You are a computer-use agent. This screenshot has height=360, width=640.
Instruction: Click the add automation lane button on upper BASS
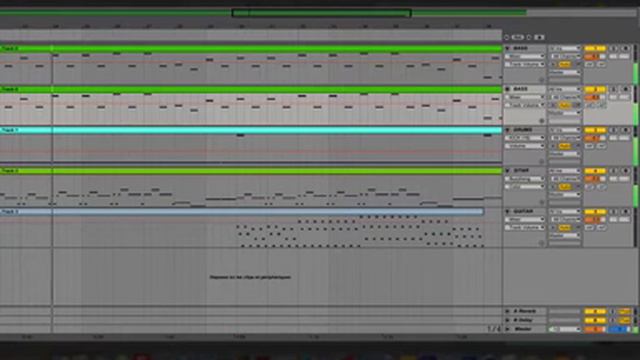[542, 80]
